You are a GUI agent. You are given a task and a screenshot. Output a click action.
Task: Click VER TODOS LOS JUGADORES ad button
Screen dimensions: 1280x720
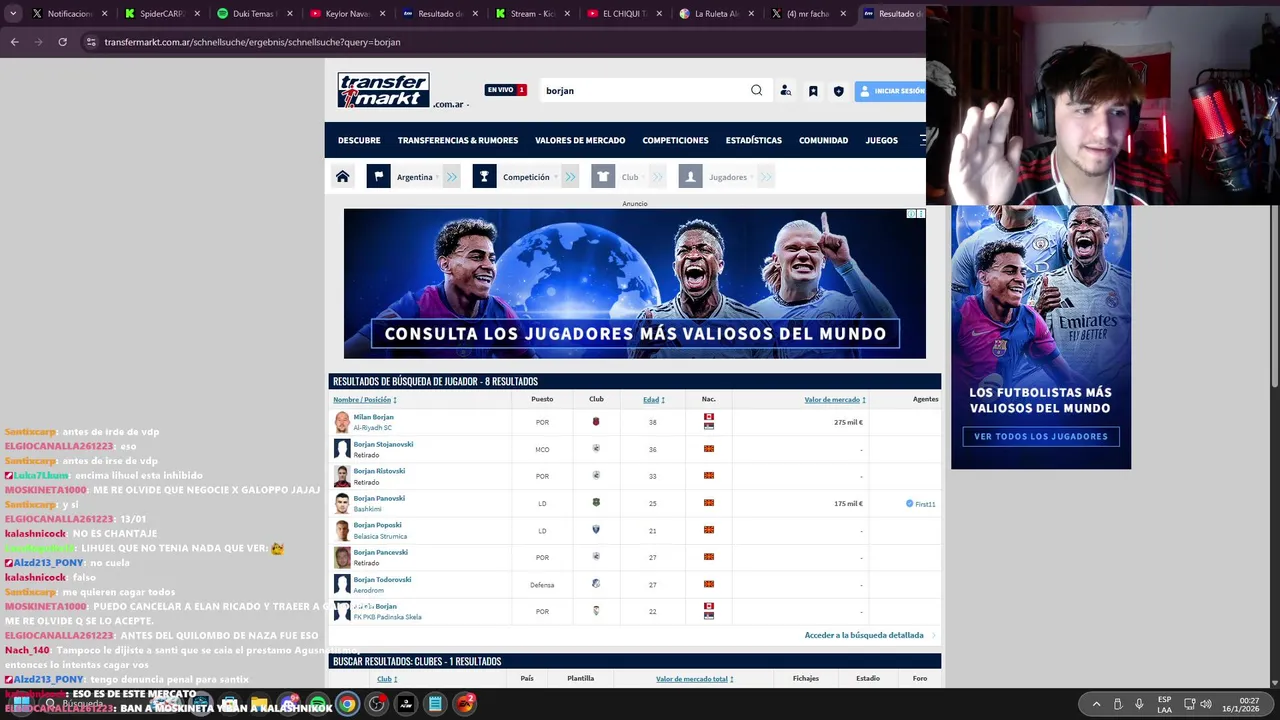1040,437
